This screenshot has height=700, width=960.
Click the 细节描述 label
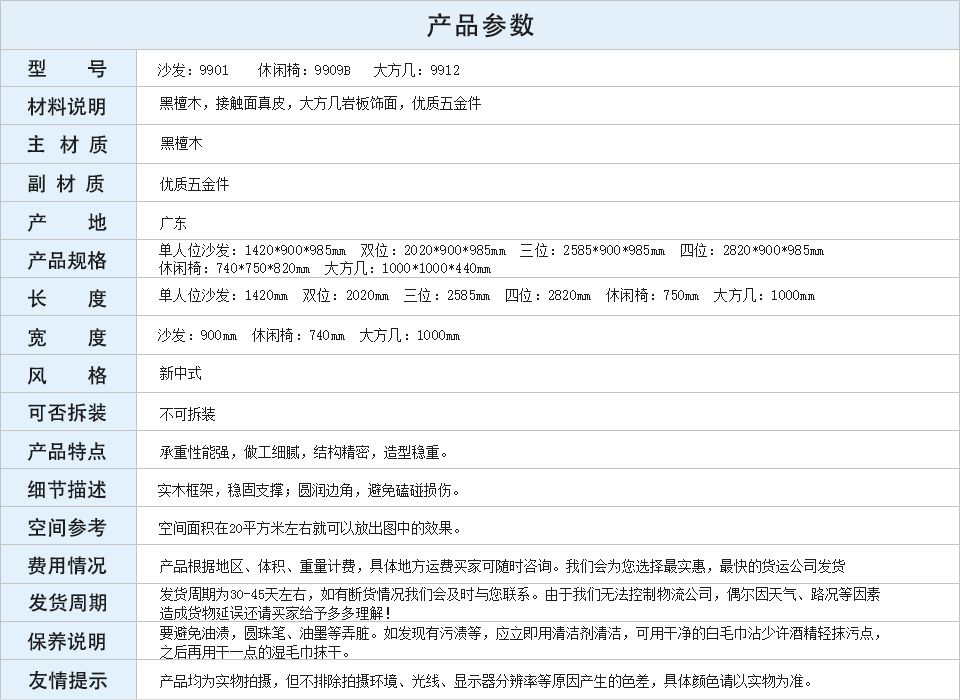(67, 489)
